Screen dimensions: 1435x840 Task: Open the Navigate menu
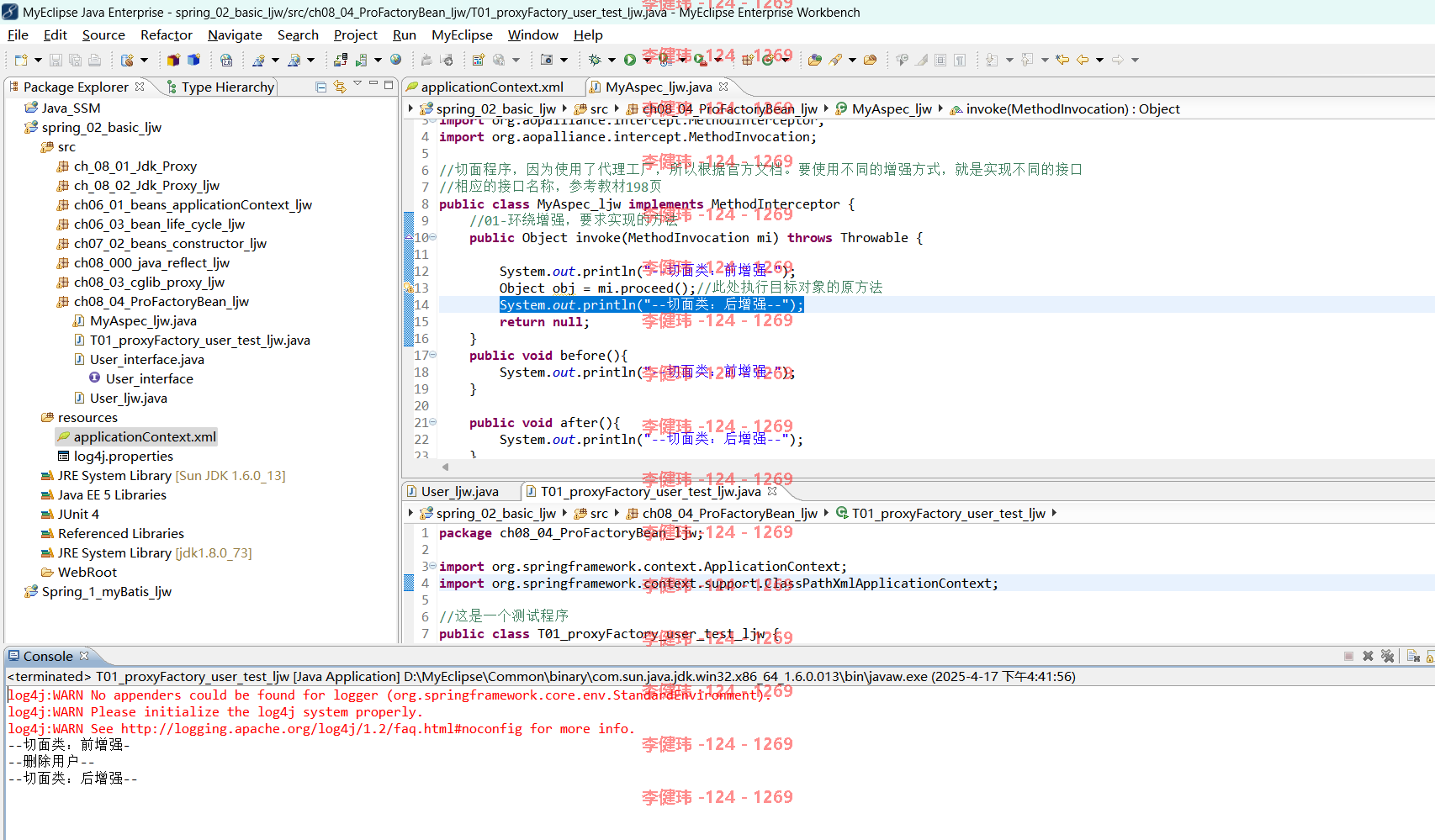tap(235, 34)
